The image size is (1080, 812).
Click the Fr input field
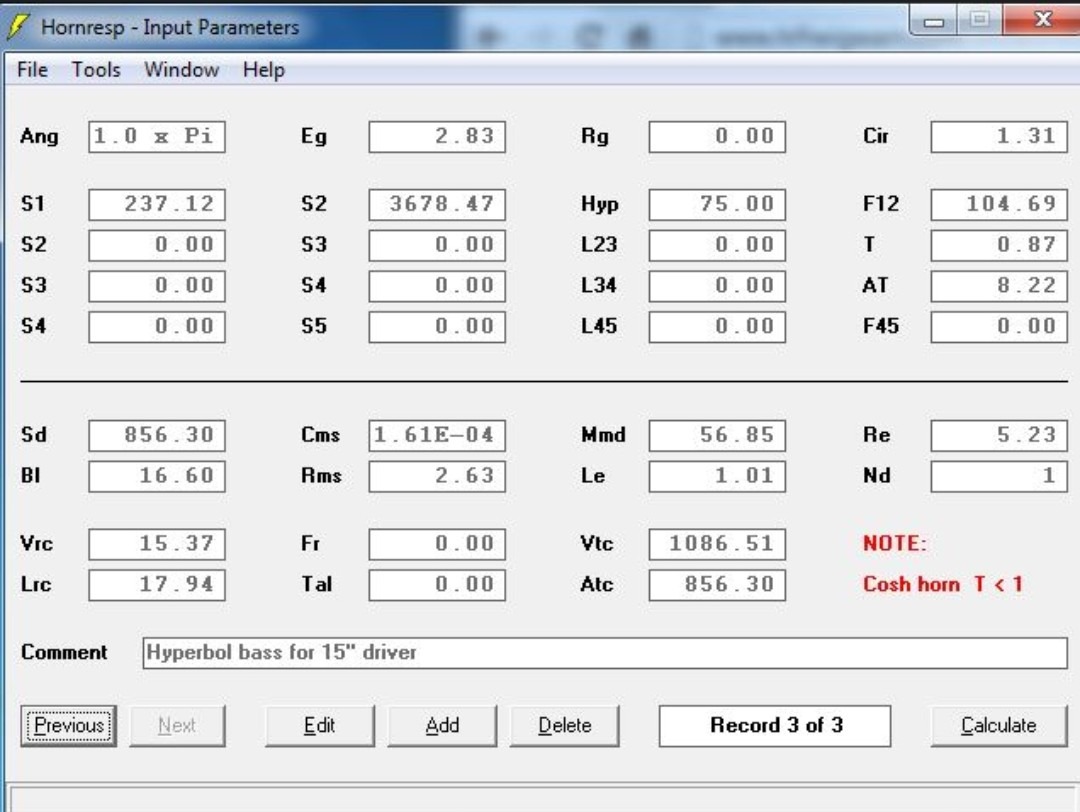437,544
